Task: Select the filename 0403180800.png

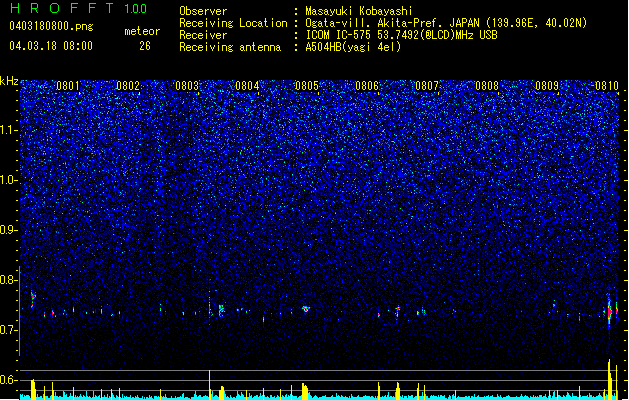Action: (51, 27)
